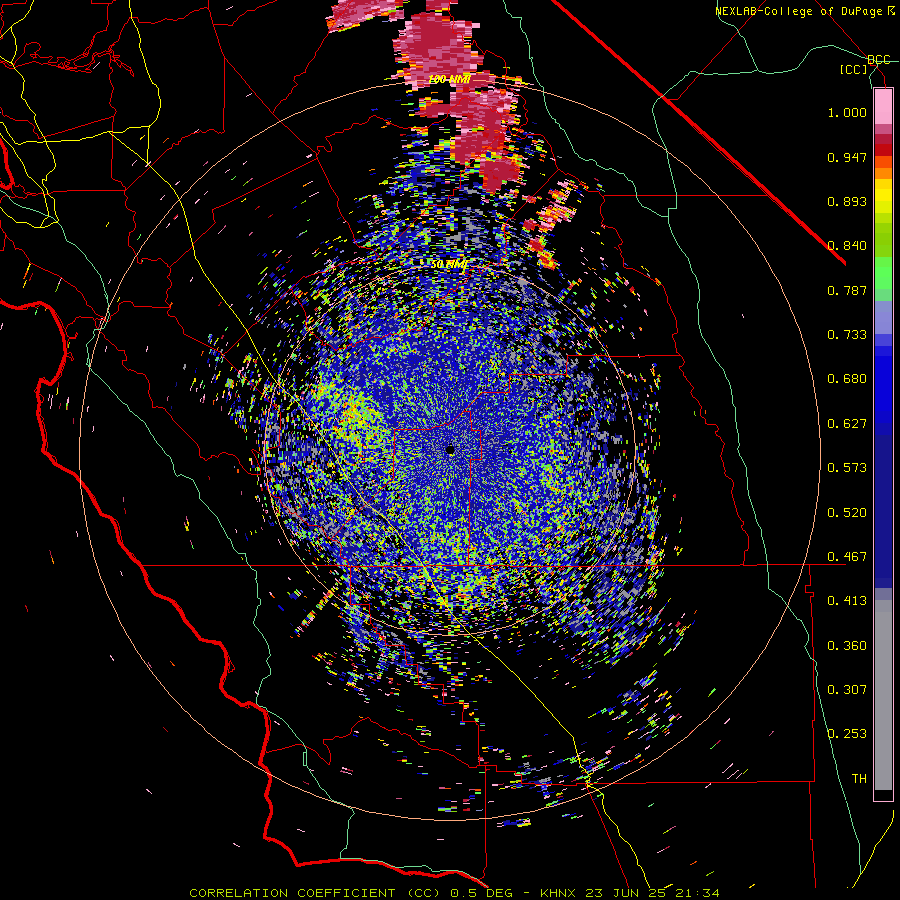Click the [CC] units label

[854, 69]
